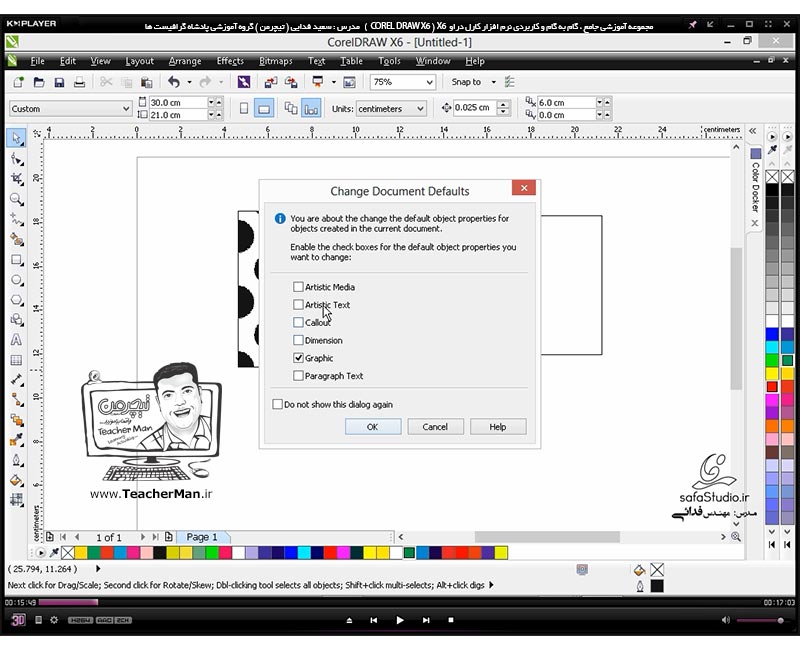Enable the Dimension checkbox

pyautogui.click(x=298, y=340)
